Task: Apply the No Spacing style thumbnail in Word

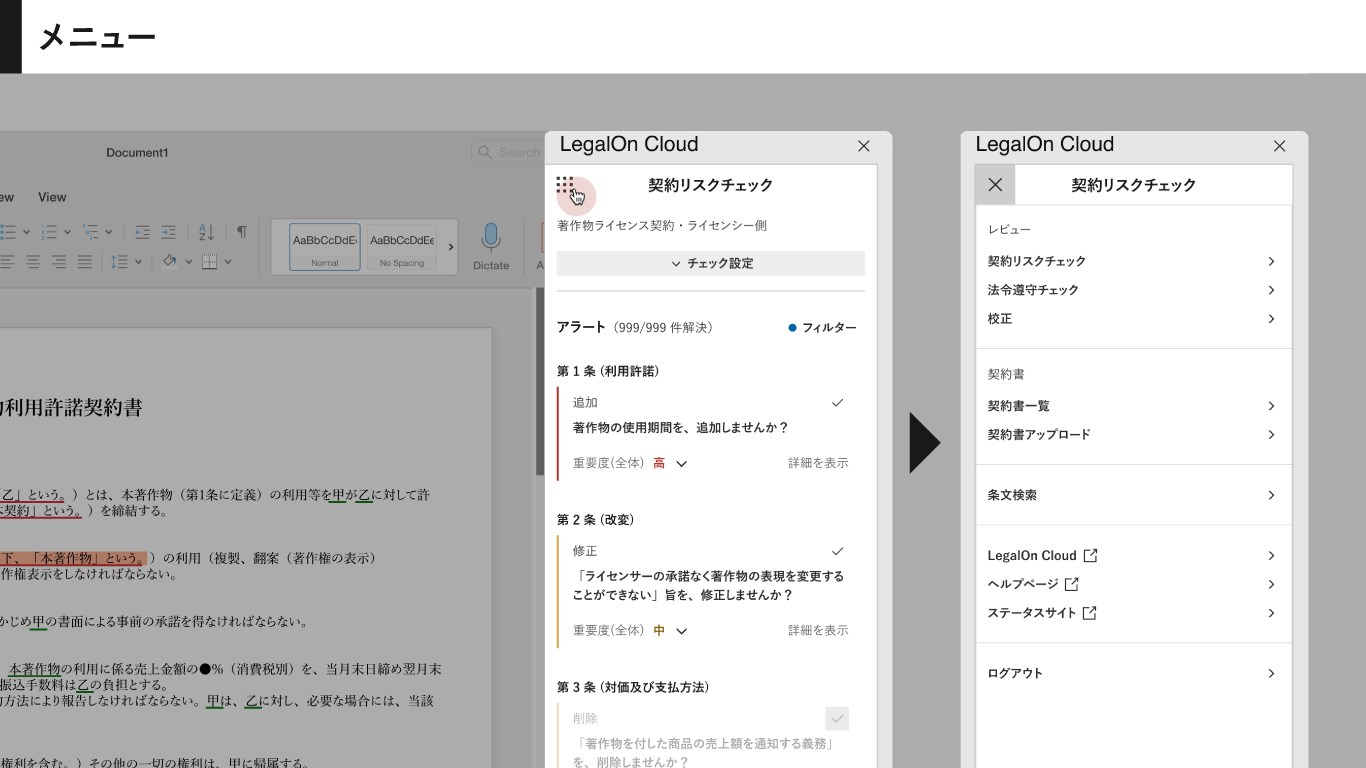Action: click(402, 247)
